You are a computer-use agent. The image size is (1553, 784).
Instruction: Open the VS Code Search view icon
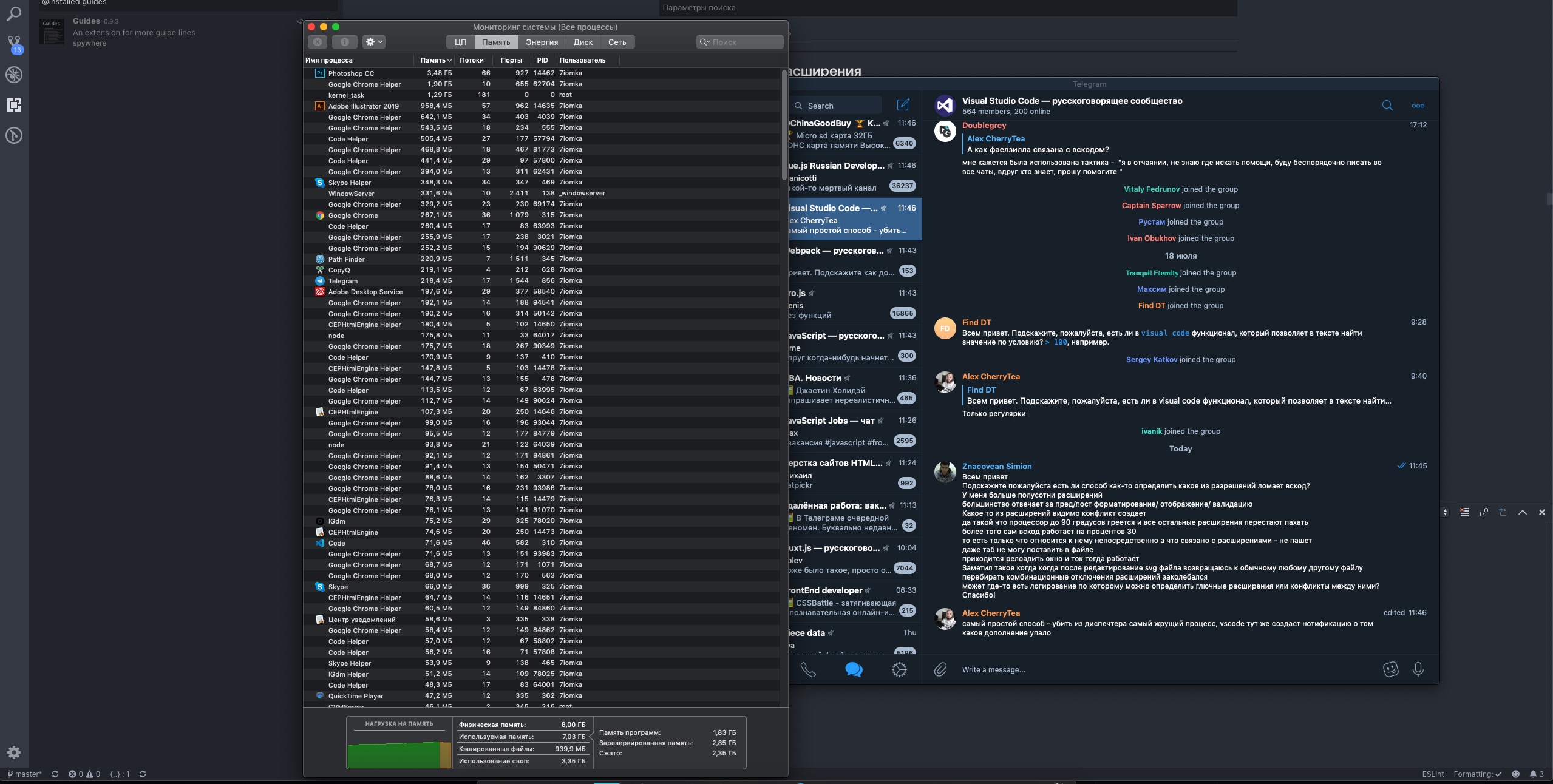[13, 13]
